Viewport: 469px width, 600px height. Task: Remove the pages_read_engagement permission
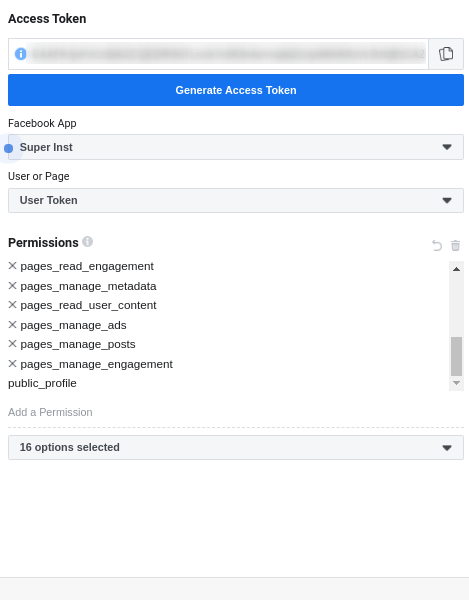pyautogui.click(x=13, y=266)
